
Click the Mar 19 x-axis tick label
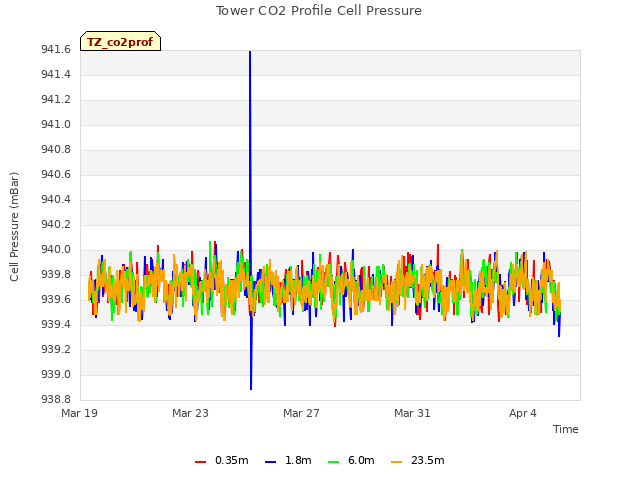(x=79, y=413)
